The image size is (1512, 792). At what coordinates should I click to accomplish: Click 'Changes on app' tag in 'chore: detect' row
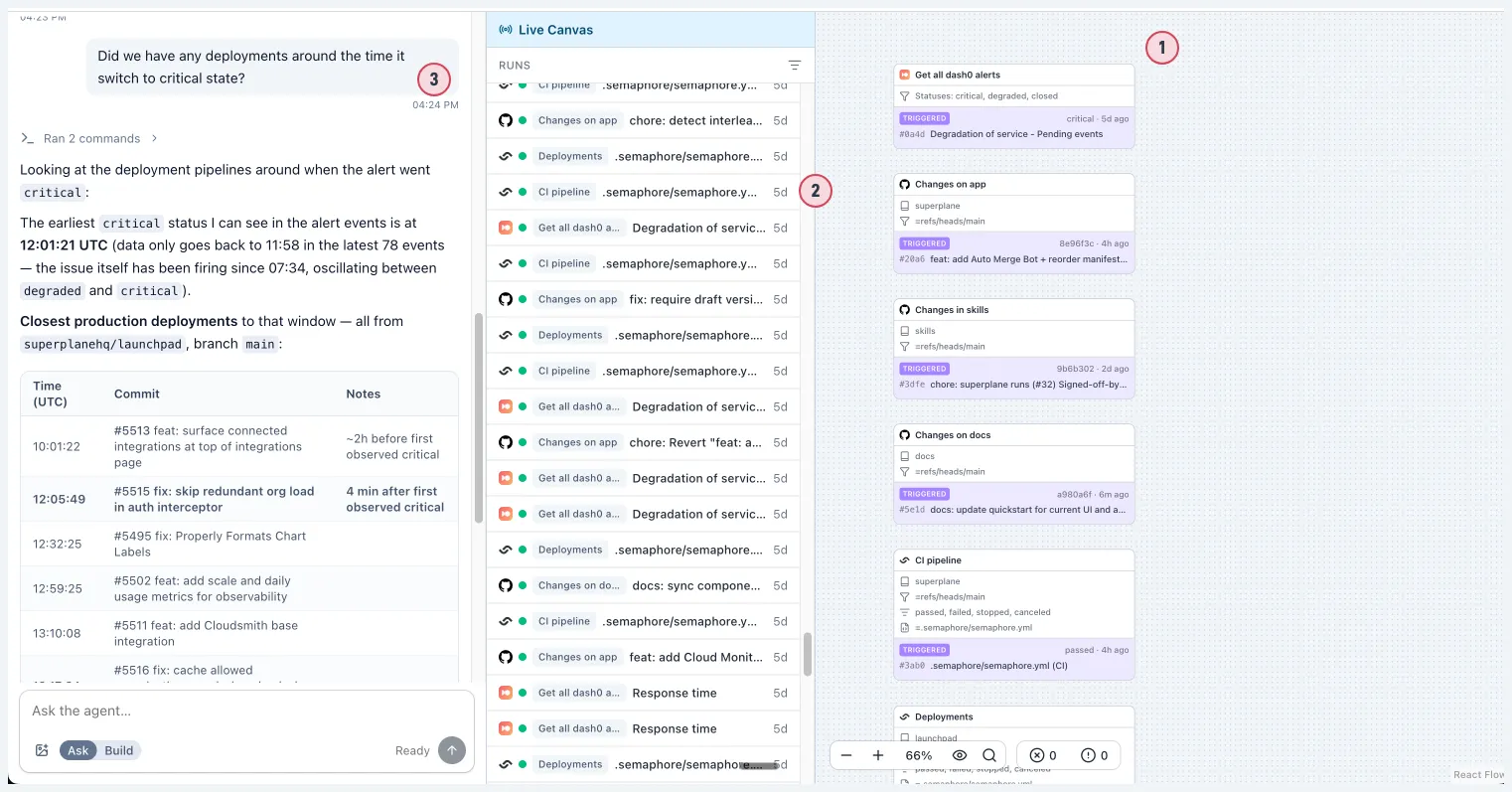point(577,120)
